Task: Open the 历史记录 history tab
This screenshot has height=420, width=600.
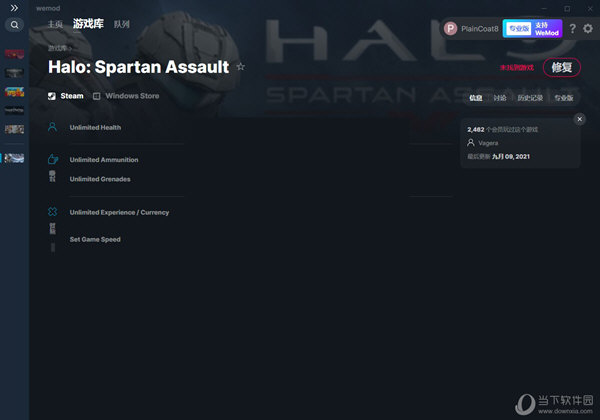Action: (530, 98)
